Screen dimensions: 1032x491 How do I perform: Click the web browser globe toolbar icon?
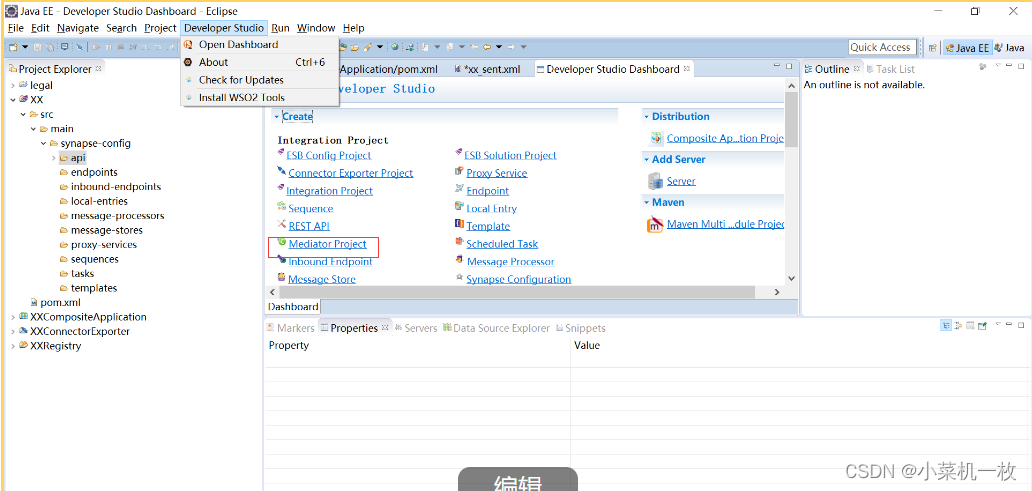(x=394, y=47)
